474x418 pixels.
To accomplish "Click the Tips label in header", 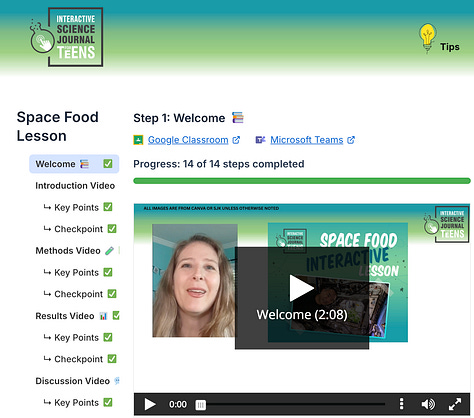I will point(449,47).
